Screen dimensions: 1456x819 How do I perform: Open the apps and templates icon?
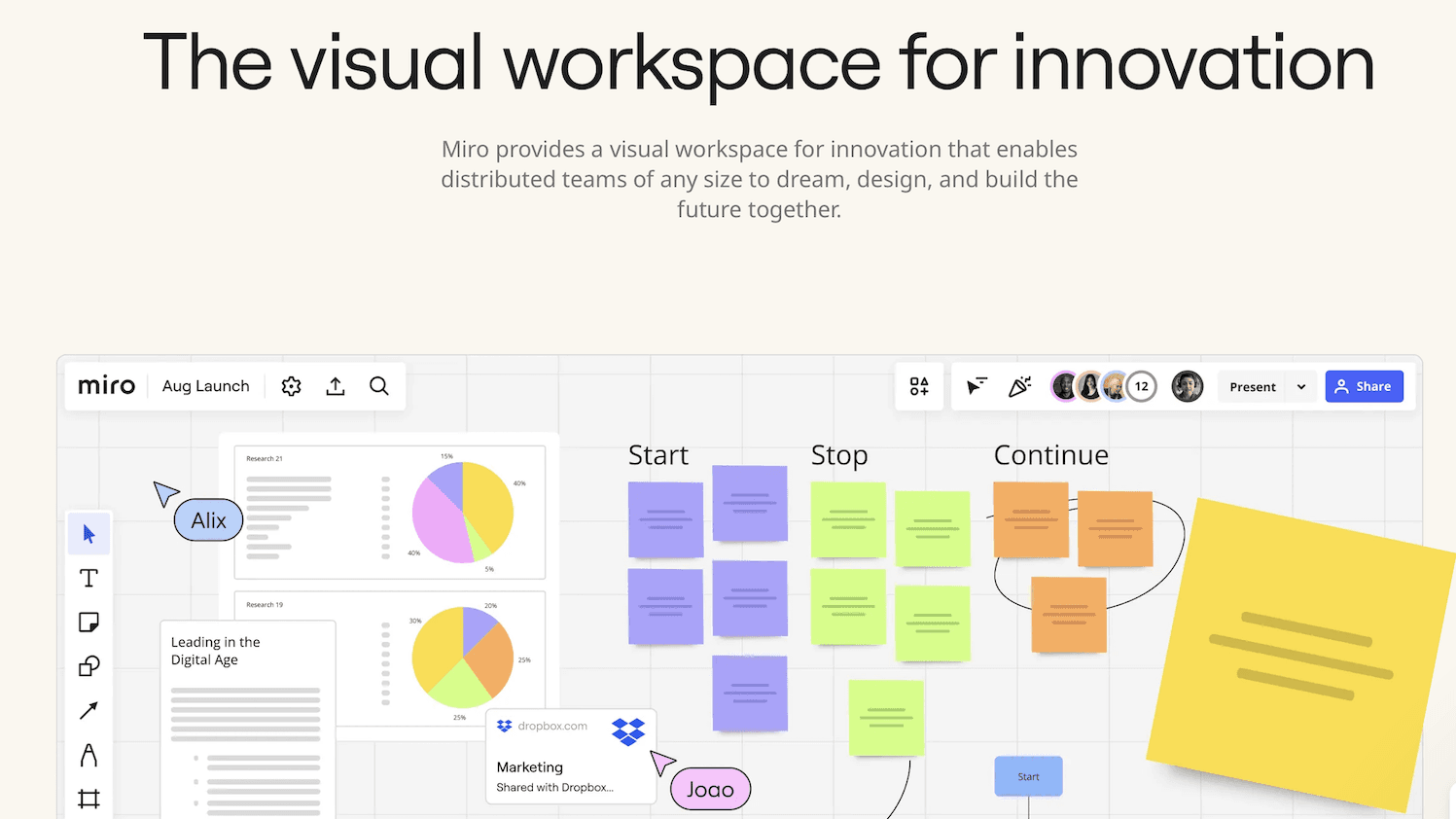coord(919,386)
